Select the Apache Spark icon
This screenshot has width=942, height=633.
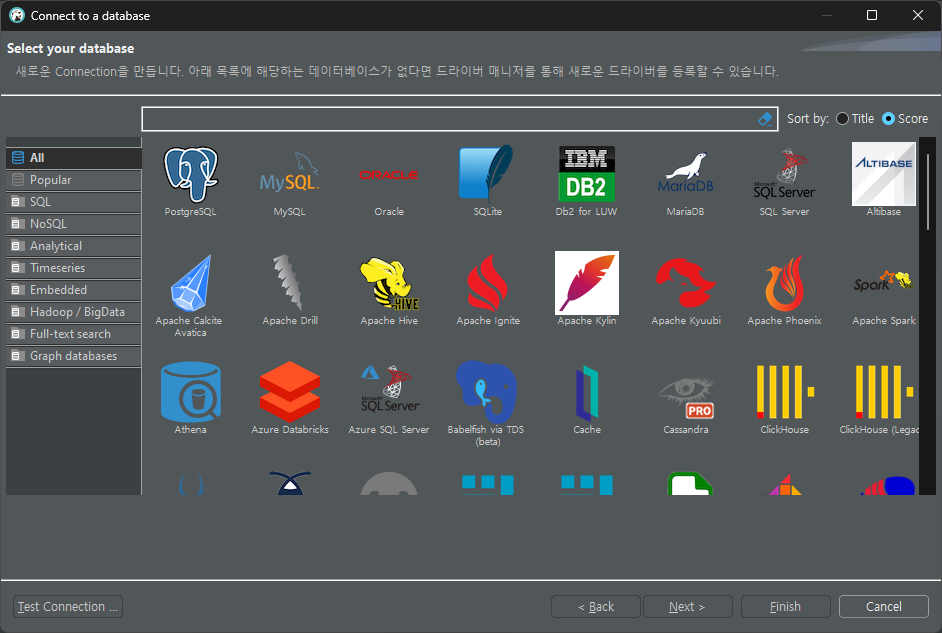884,281
